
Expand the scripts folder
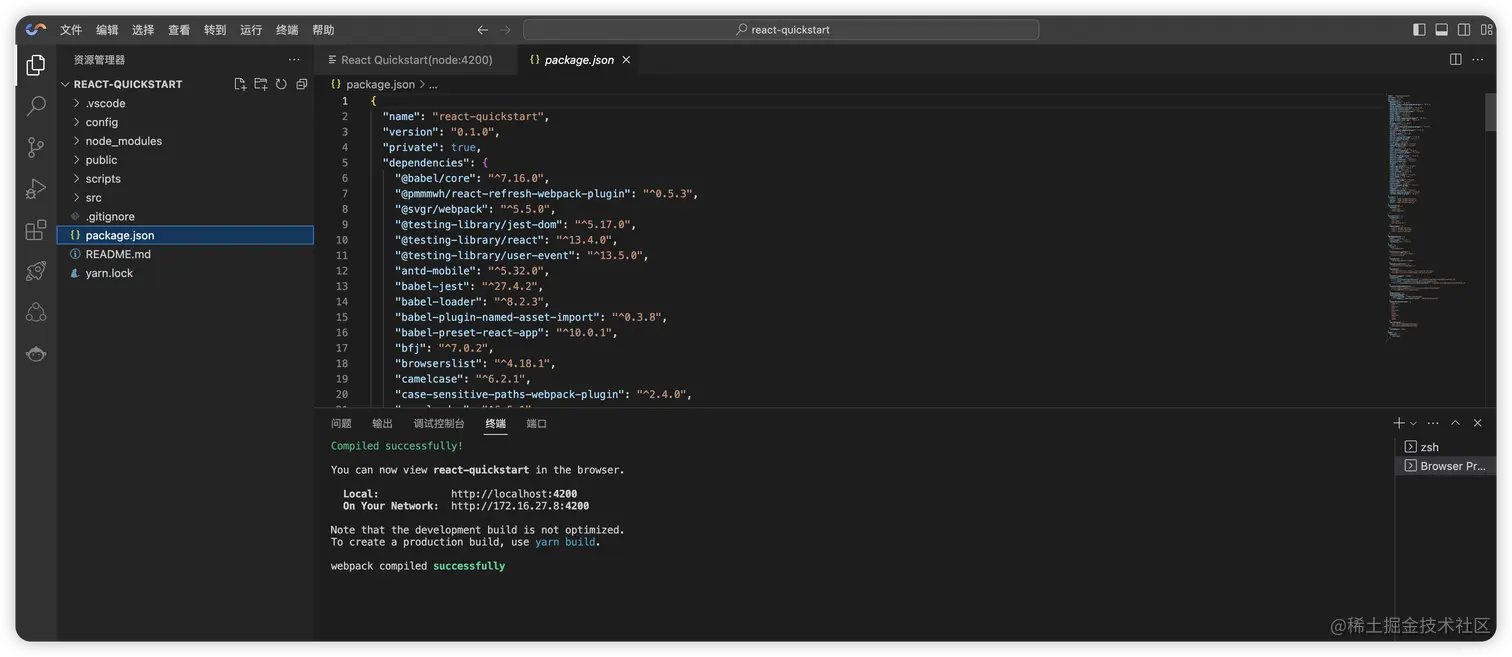[185, 179]
